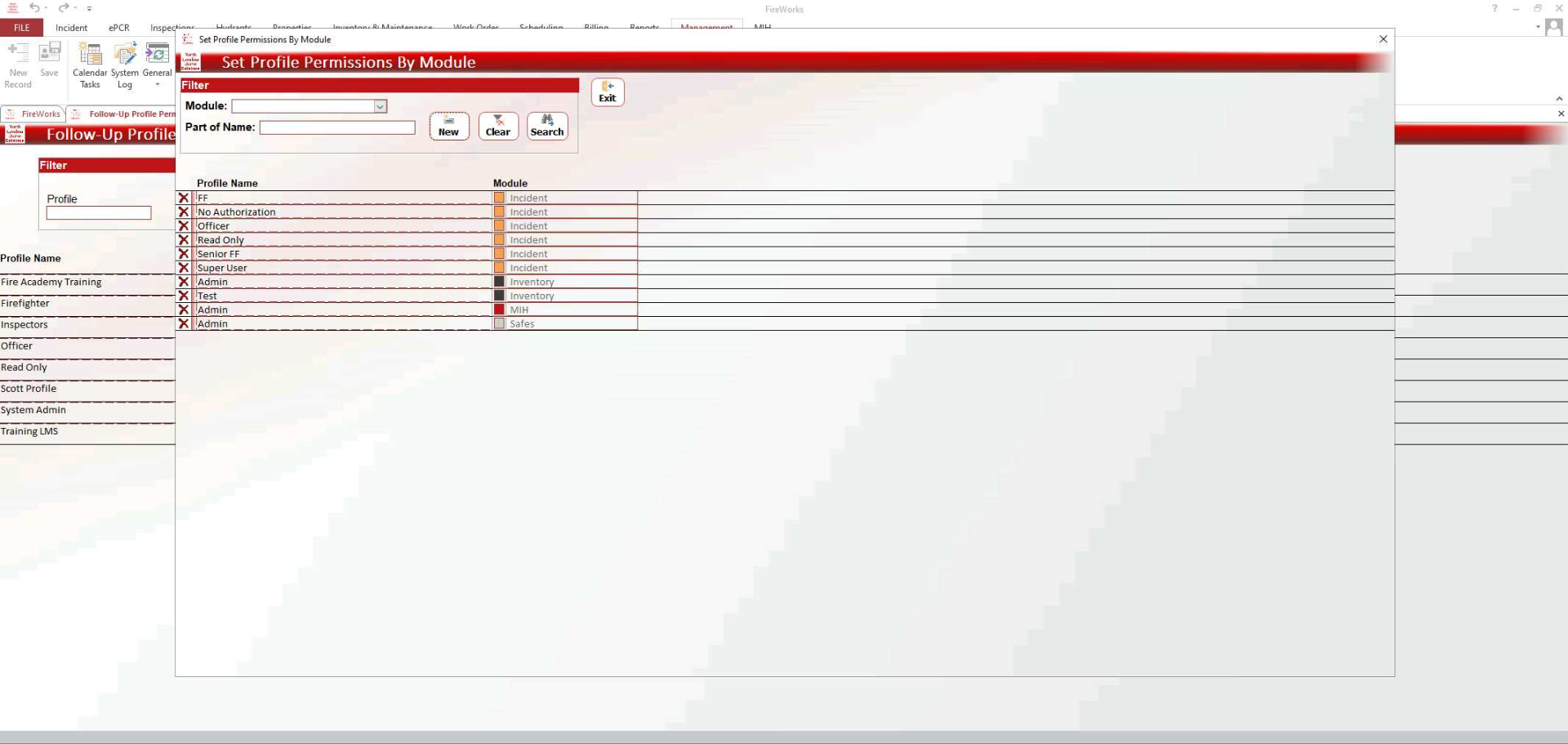Remove the Test profile row
Viewport: 1568px width, 744px height.
point(184,296)
